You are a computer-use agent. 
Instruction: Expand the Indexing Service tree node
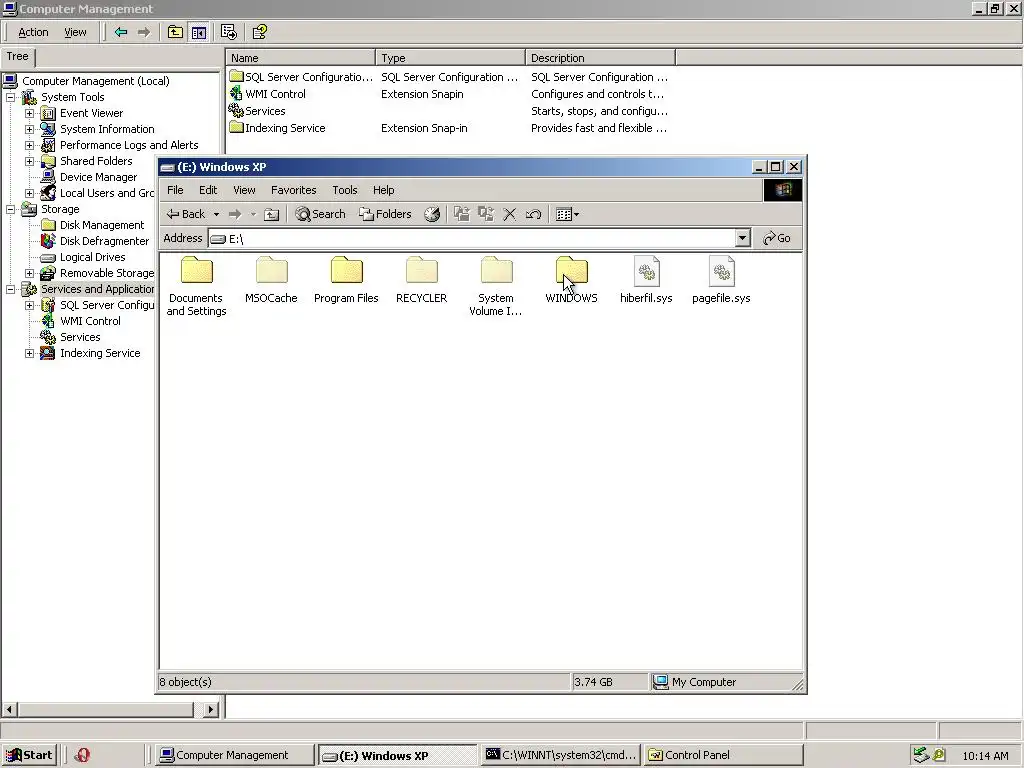[29, 353]
